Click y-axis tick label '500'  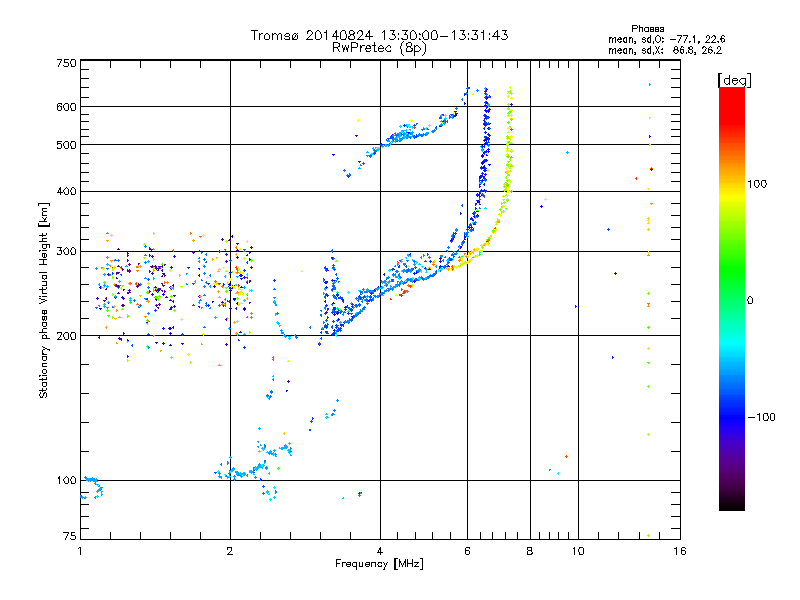pyautogui.click(x=66, y=145)
